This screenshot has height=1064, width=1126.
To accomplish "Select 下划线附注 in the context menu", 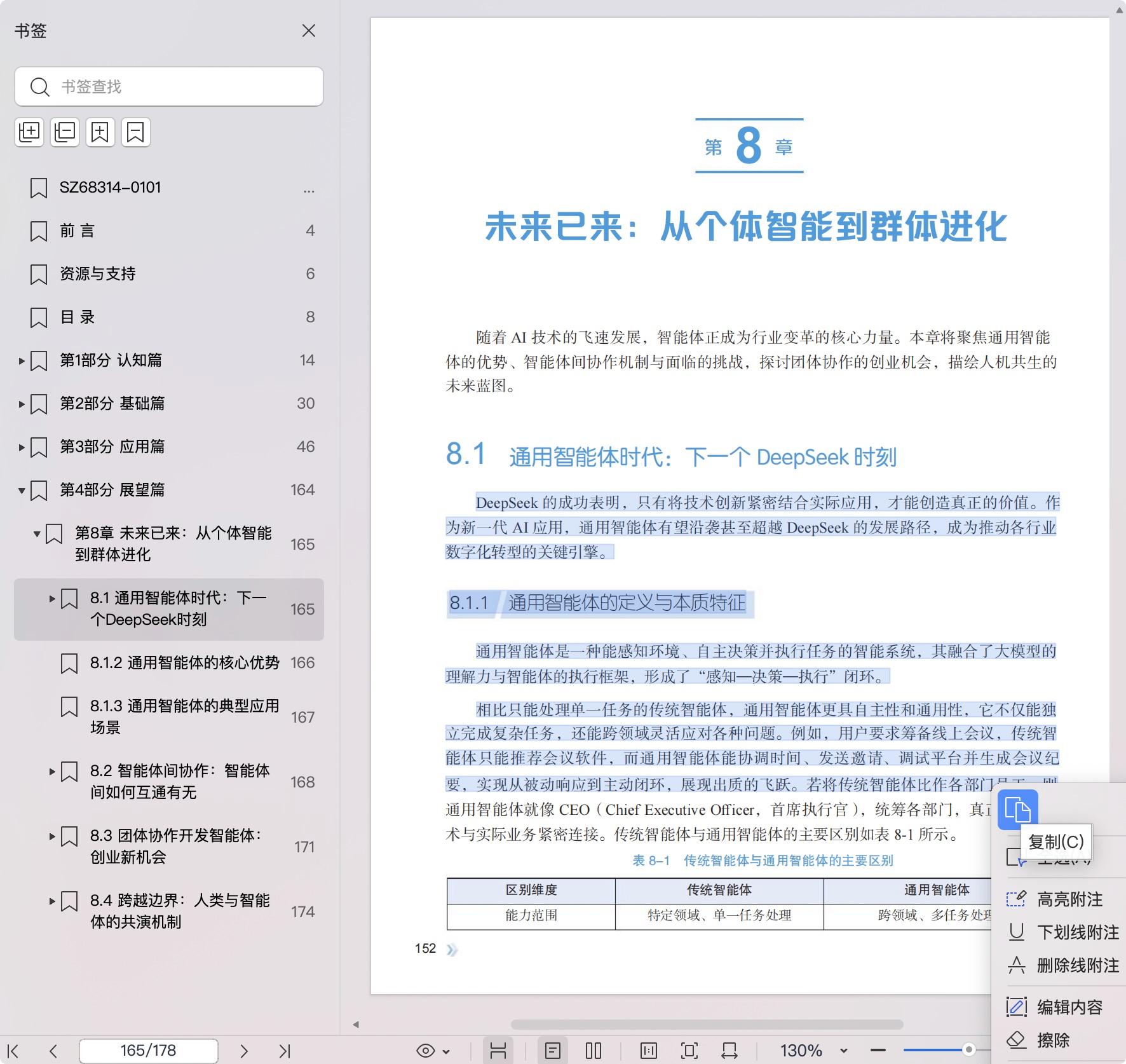I will [x=1077, y=932].
